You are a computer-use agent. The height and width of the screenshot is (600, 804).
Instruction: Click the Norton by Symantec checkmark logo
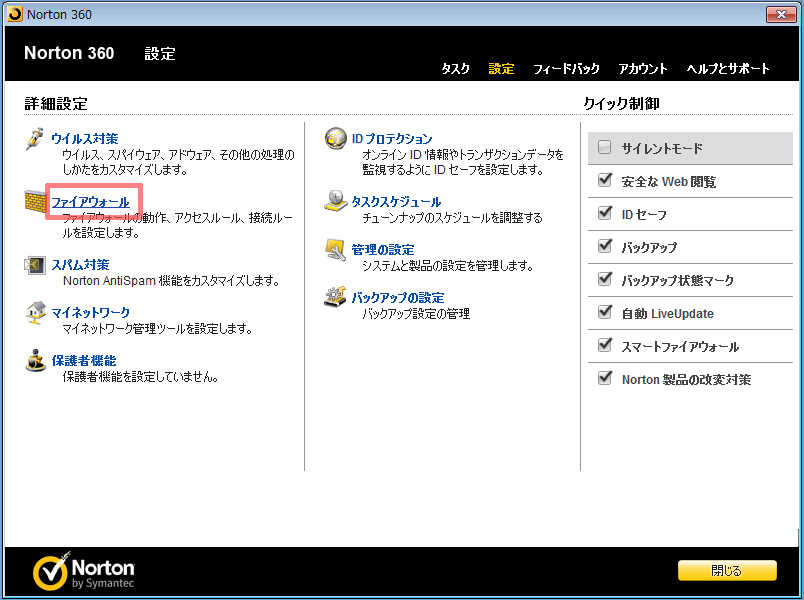tap(84, 571)
